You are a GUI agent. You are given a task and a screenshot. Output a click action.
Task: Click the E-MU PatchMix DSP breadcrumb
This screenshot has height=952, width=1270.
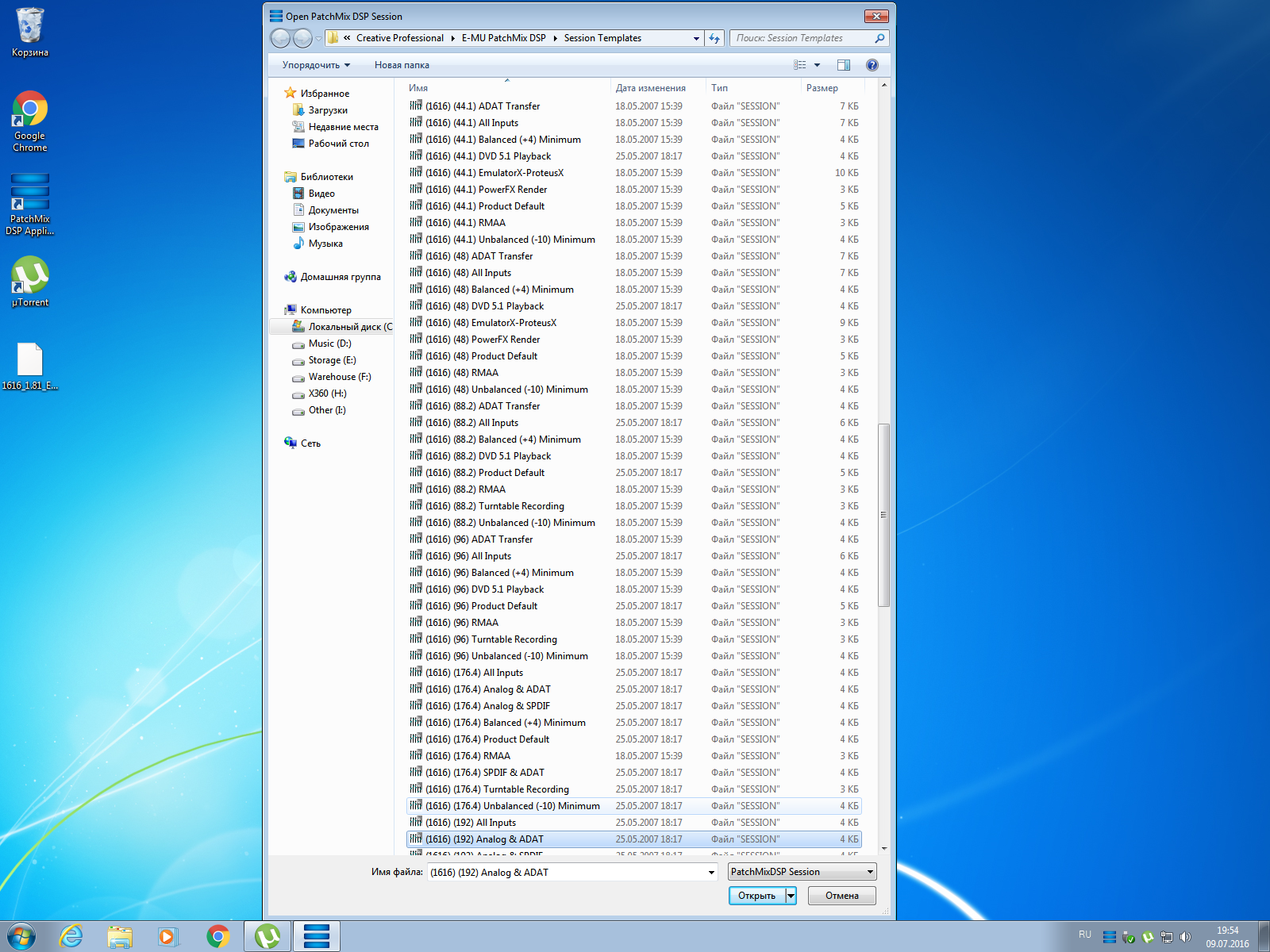coord(503,38)
